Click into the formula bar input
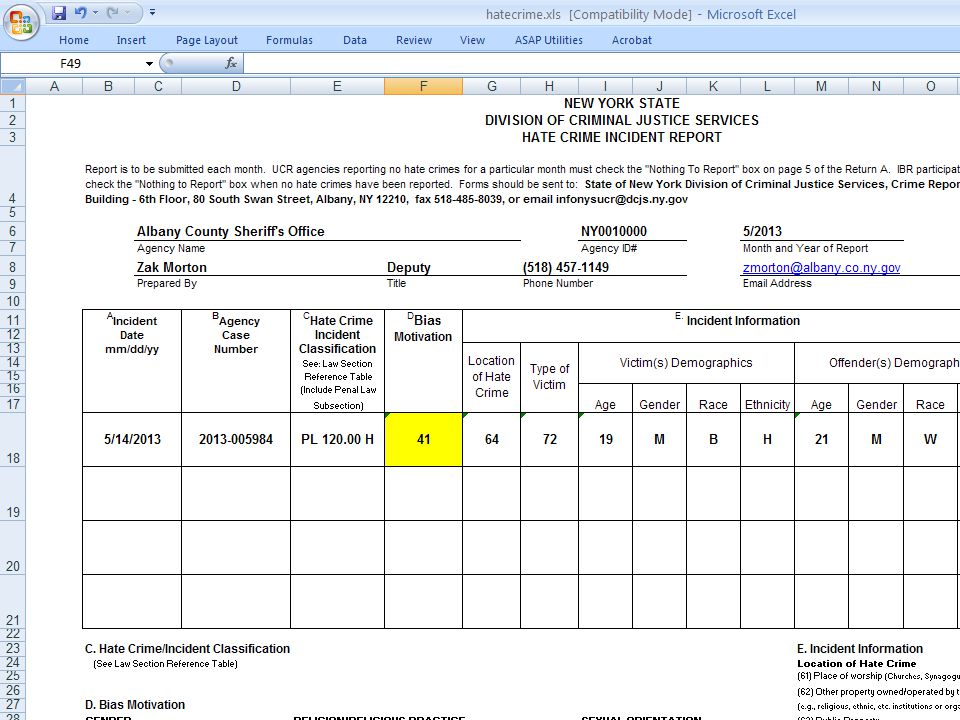 [x=601, y=63]
